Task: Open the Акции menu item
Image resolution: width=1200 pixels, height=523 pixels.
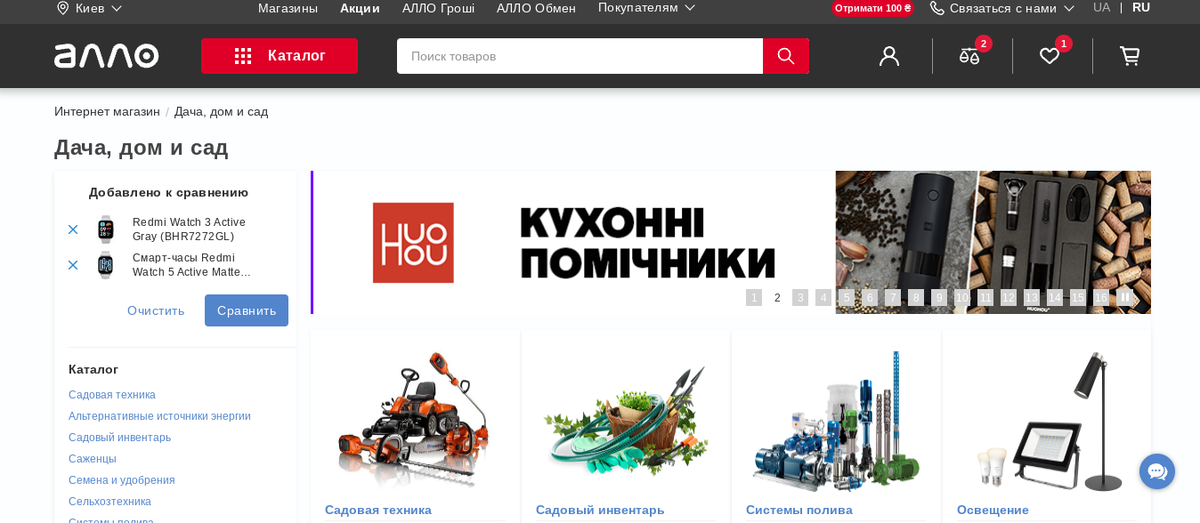Action: click(x=360, y=8)
